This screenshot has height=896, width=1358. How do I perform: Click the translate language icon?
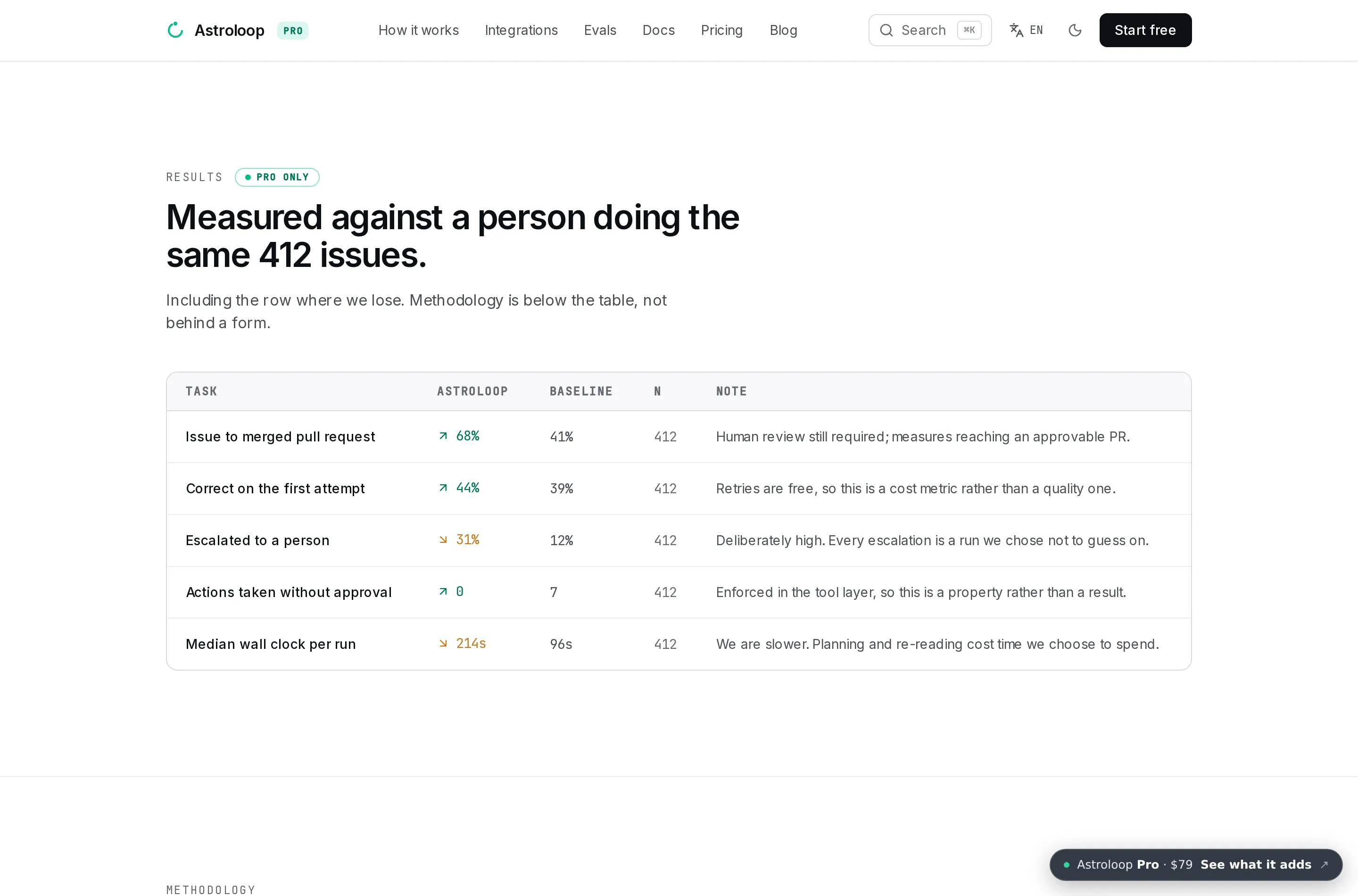(x=1016, y=30)
